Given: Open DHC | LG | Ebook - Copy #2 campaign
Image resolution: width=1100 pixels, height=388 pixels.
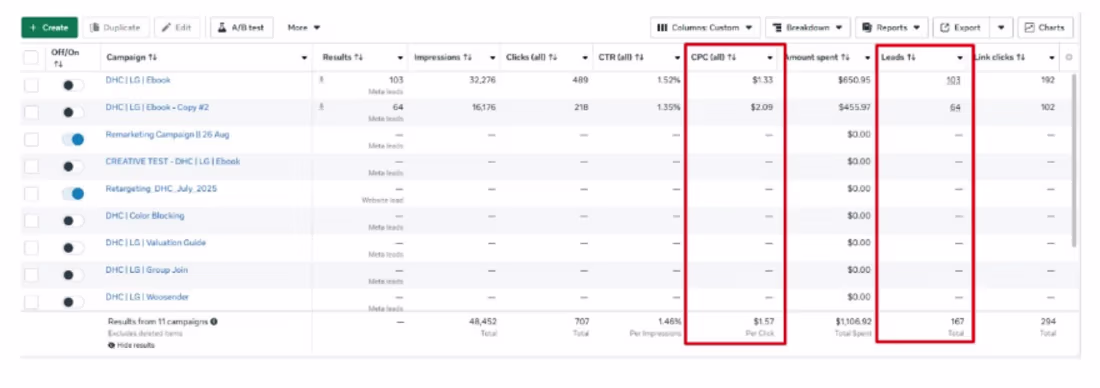Looking at the screenshot, I should [157, 107].
